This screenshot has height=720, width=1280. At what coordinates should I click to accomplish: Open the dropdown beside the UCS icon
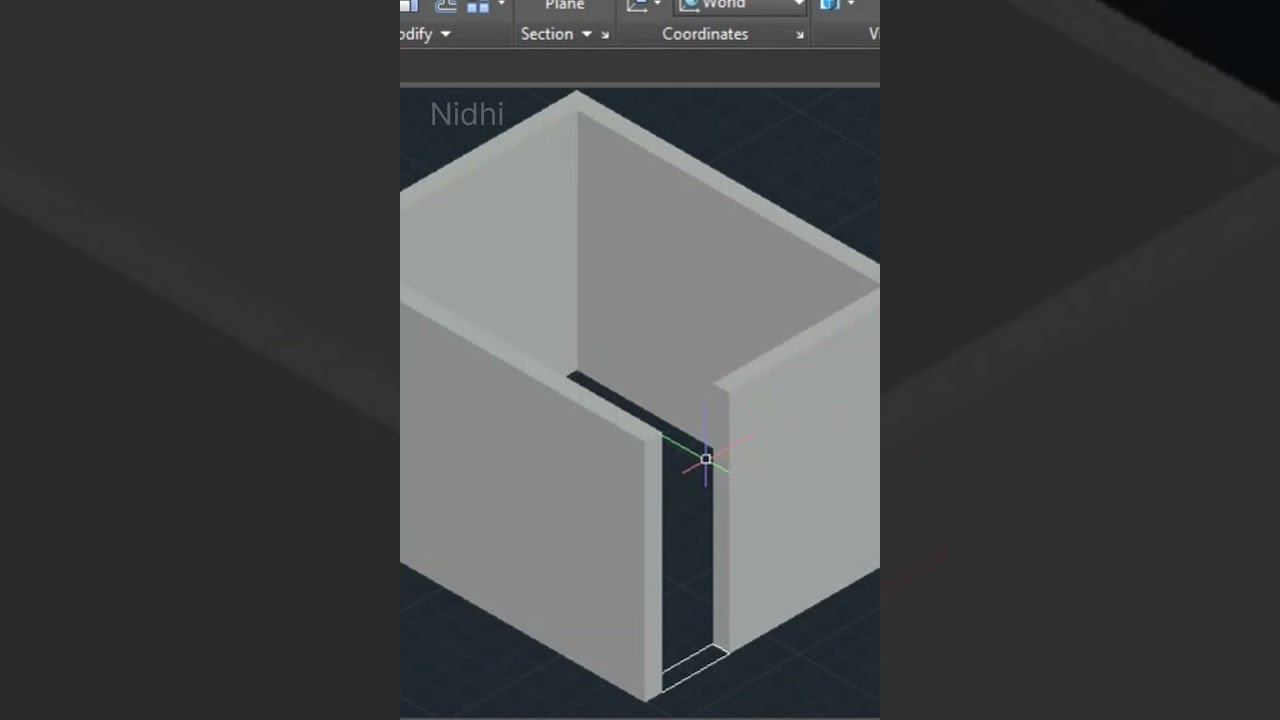tap(657, 5)
